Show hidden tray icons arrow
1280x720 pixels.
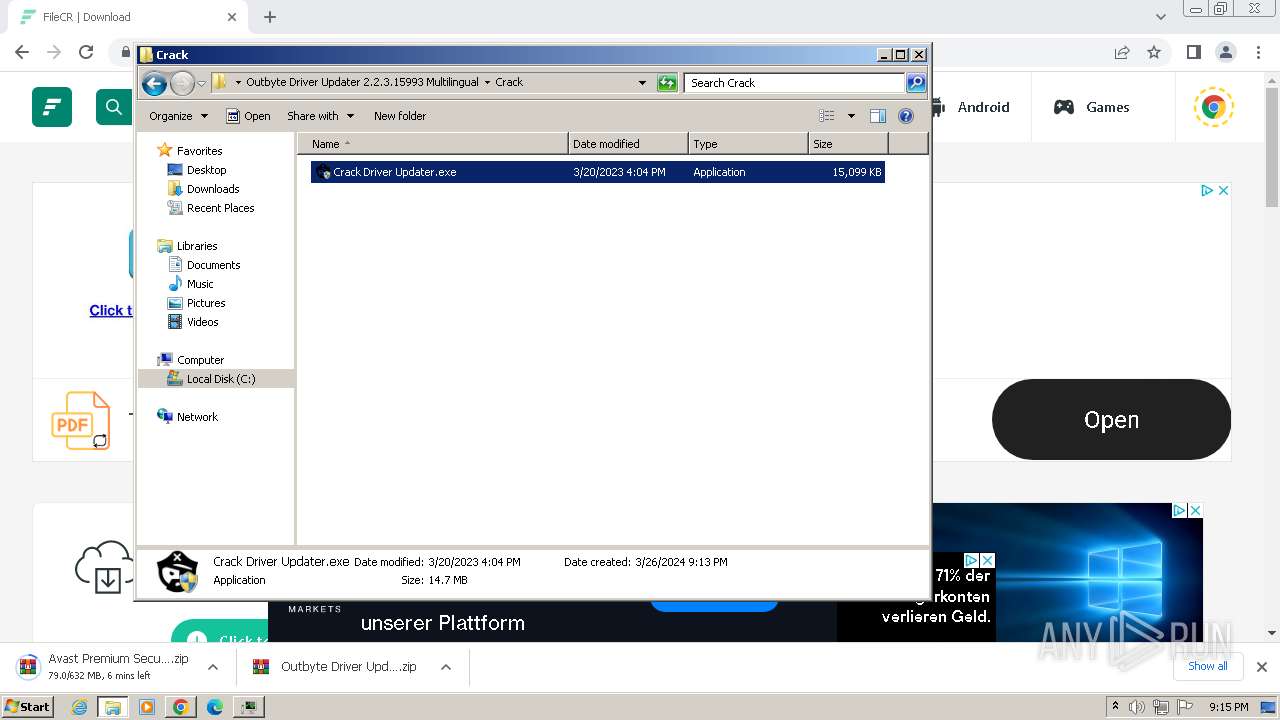tap(1115, 707)
